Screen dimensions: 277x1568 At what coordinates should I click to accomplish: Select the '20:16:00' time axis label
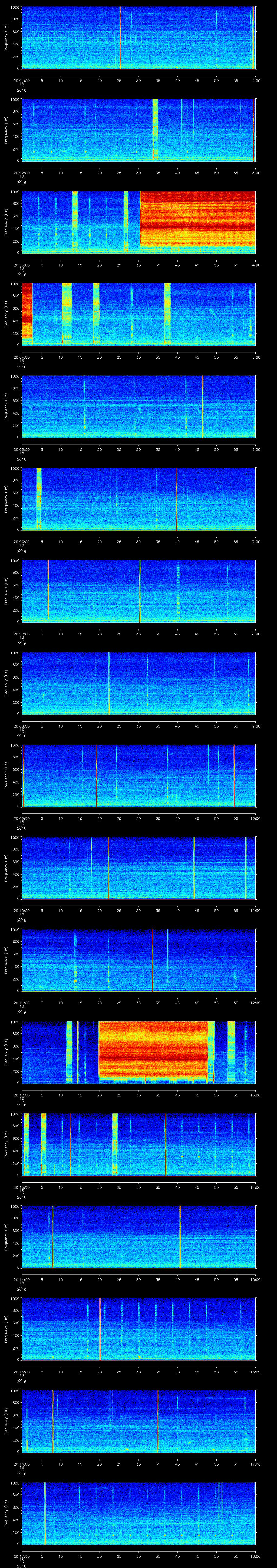point(21,1464)
